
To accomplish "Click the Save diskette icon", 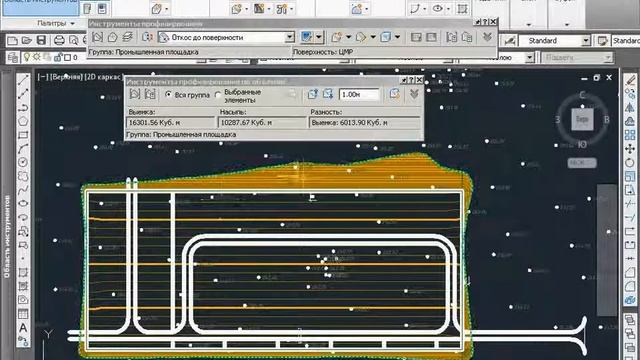I will tap(41, 40).
